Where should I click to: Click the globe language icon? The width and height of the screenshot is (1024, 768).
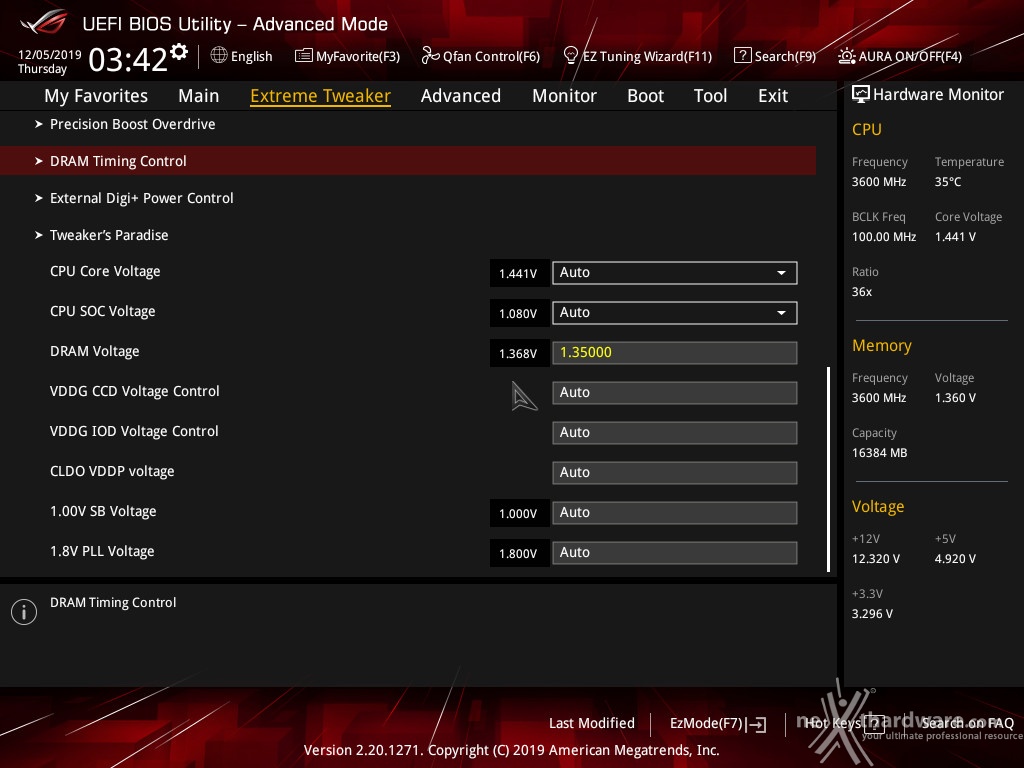click(x=219, y=56)
